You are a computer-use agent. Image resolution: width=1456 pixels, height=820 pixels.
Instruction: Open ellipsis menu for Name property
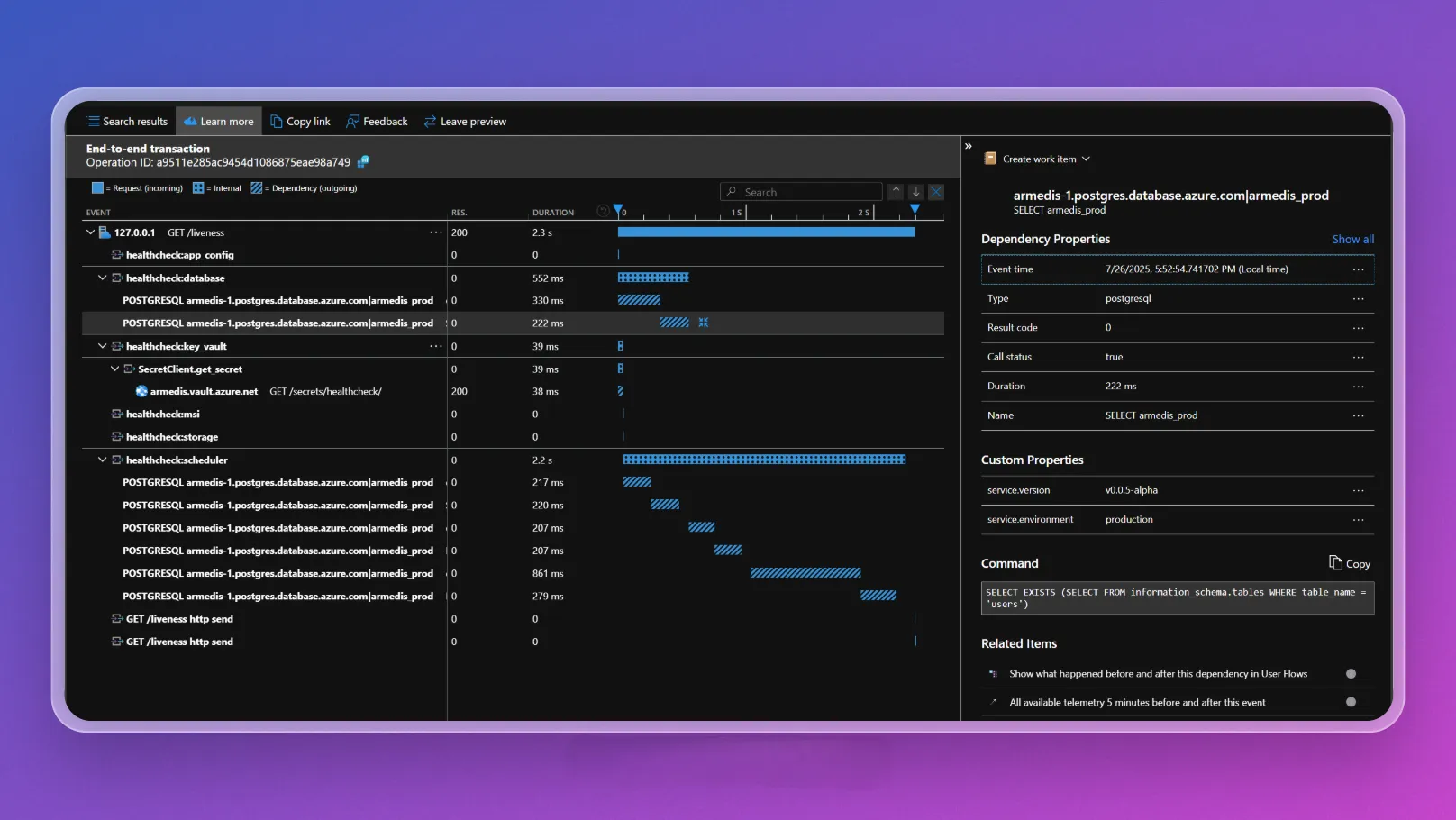tap(1358, 416)
